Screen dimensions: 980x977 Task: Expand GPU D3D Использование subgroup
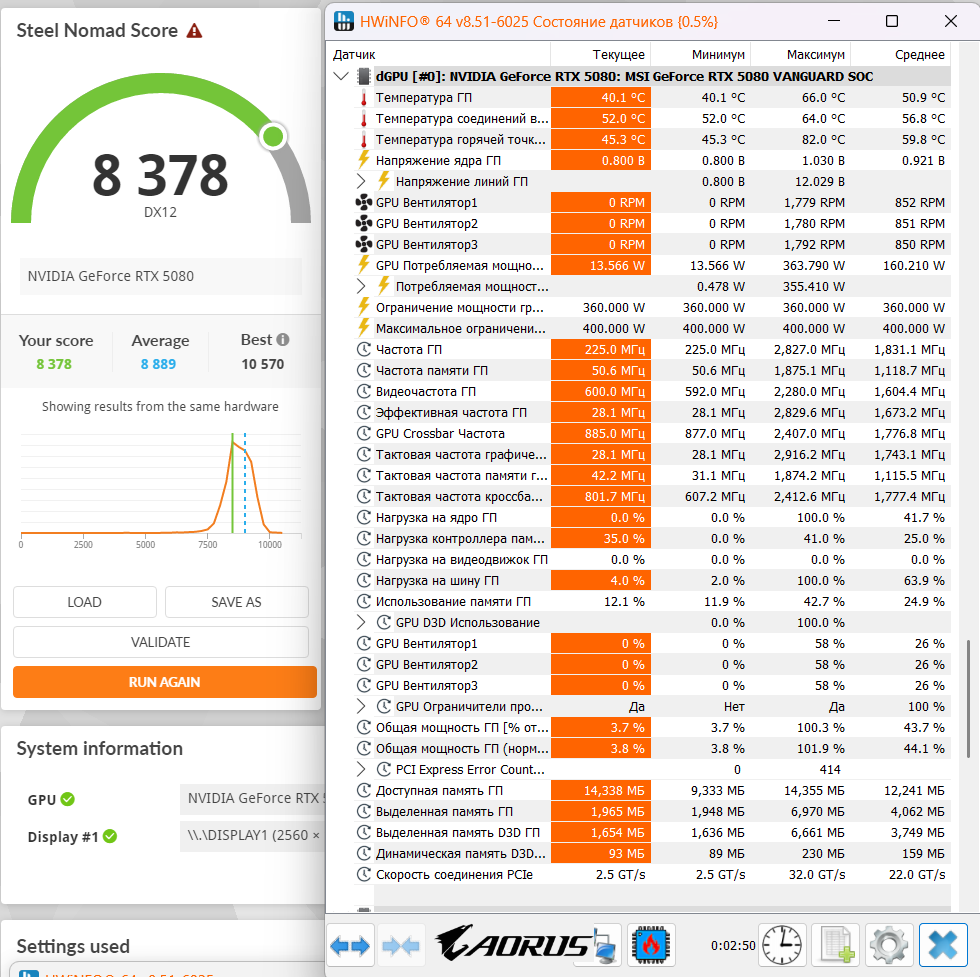pyautogui.click(x=361, y=623)
